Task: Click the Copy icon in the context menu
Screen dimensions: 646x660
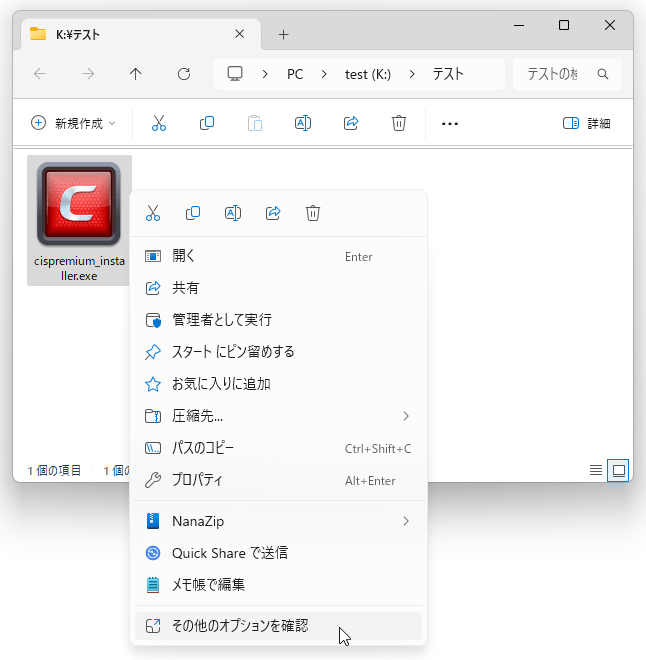Action: 193,213
